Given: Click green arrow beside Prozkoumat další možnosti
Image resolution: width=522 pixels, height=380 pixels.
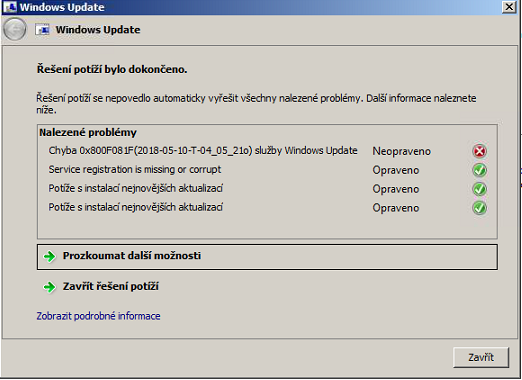Looking at the screenshot, I should (50, 256).
